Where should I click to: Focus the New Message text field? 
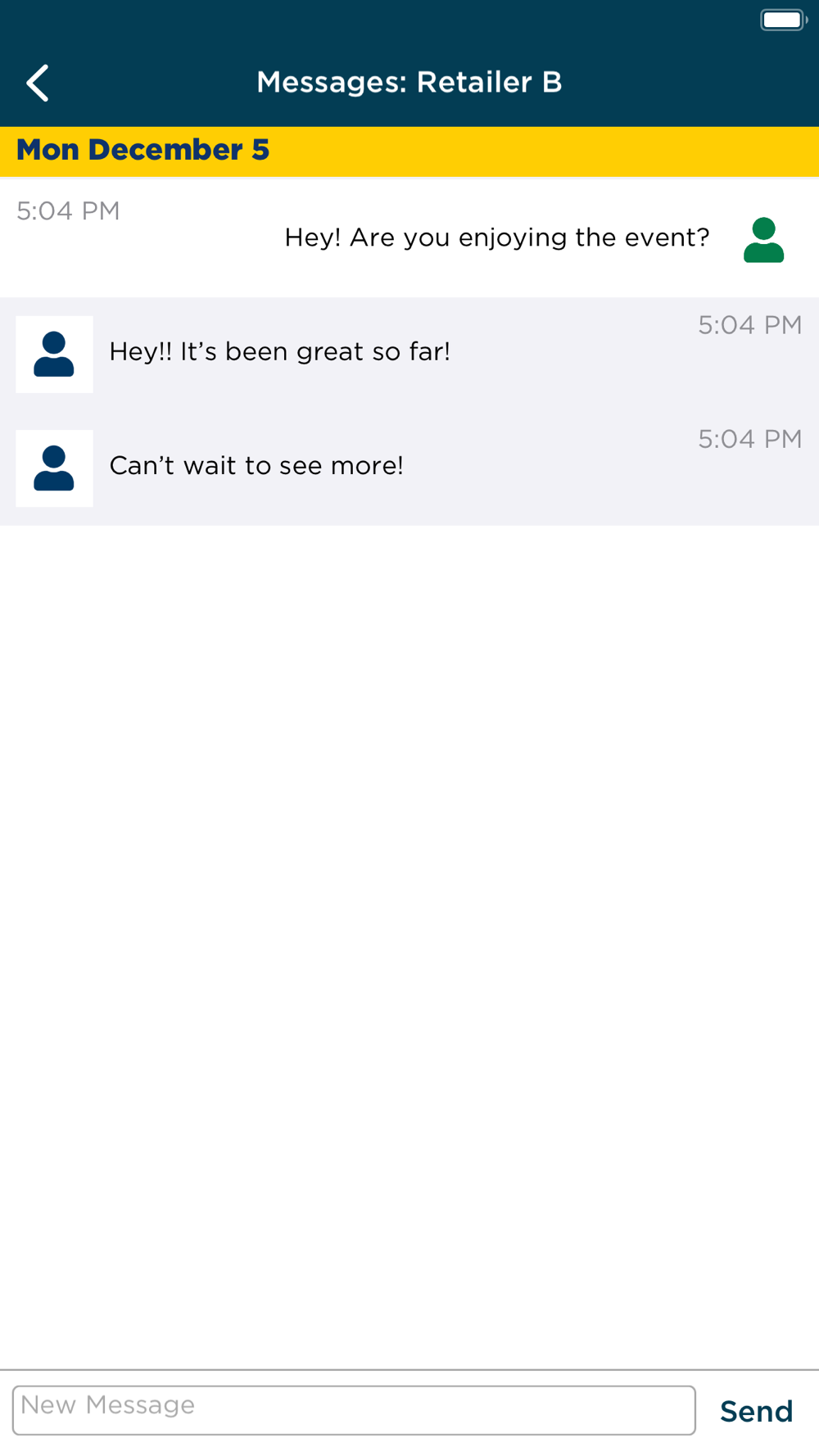point(354,1410)
